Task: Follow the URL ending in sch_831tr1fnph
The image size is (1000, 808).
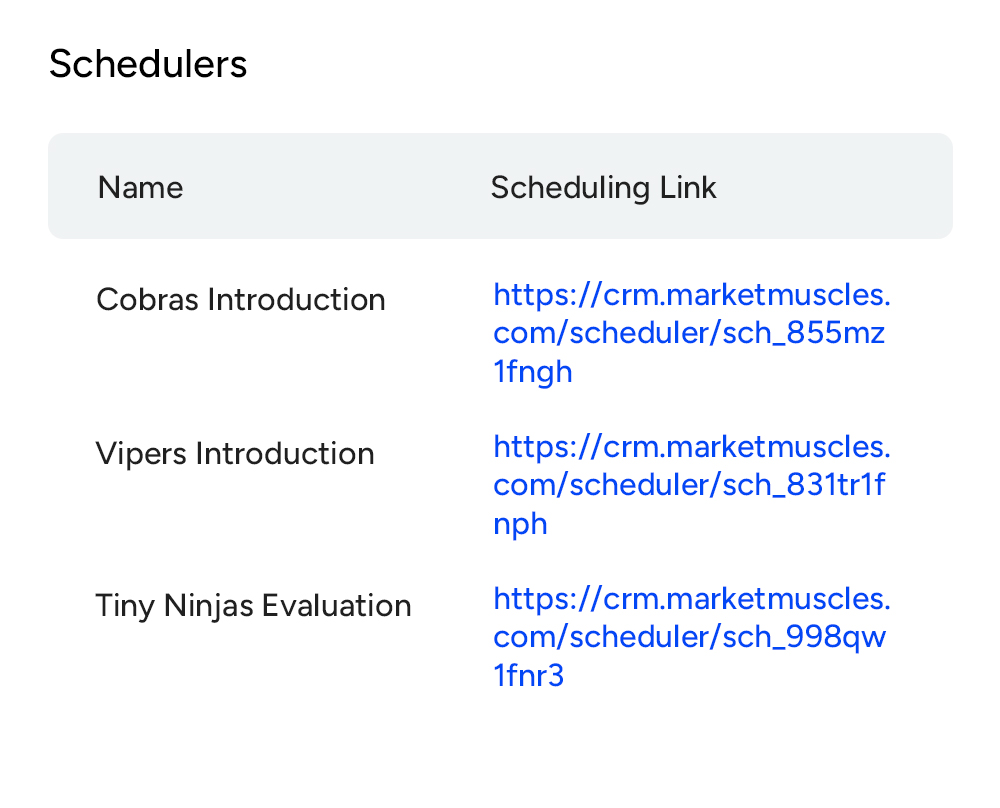Action: point(689,486)
